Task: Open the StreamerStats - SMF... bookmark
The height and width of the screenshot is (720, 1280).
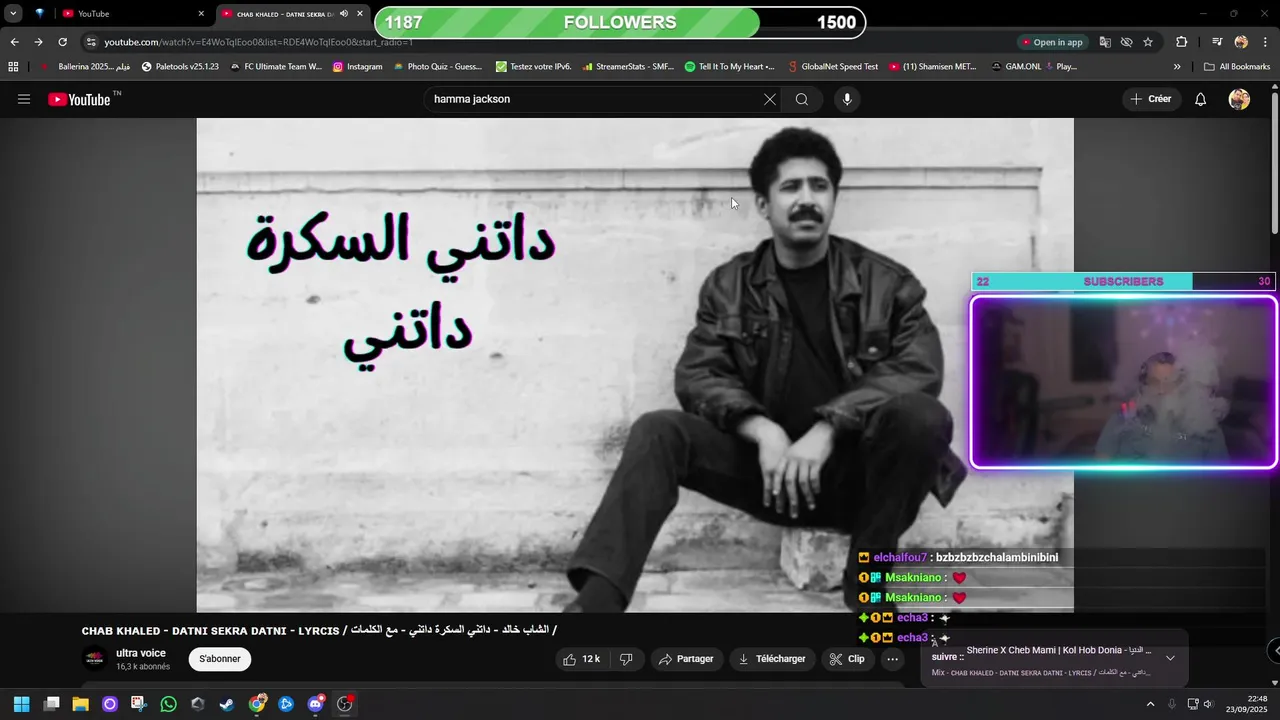Action: pyautogui.click(x=627, y=67)
